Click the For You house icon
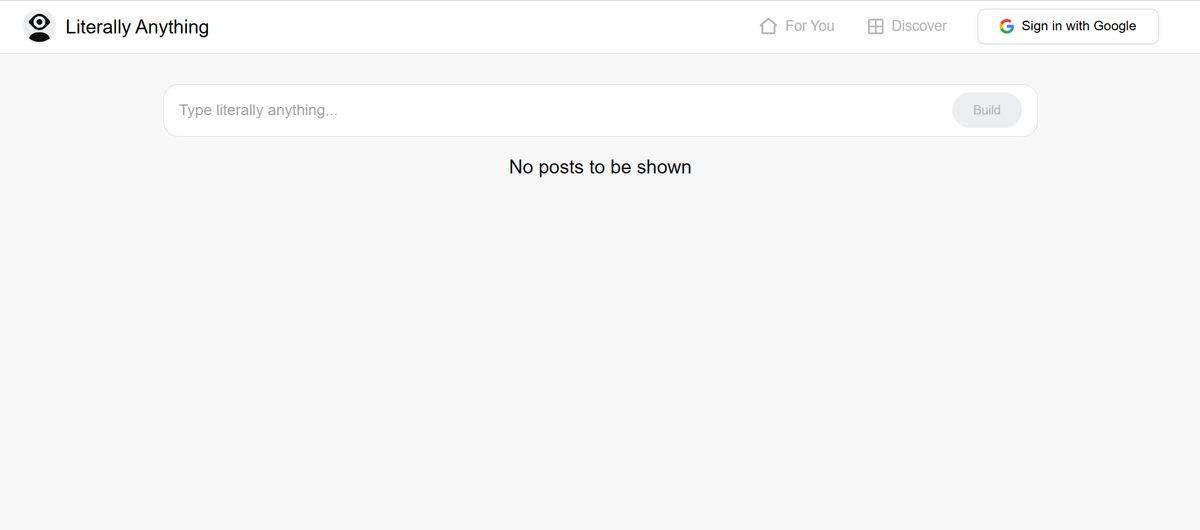 tap(768, 26)
